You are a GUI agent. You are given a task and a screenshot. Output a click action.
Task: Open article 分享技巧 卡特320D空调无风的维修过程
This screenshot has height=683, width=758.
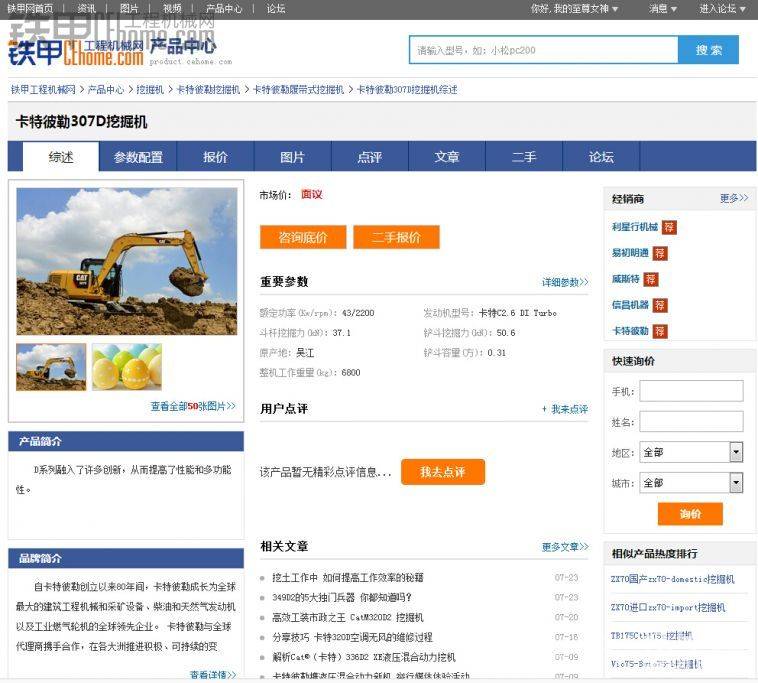(x=352, y=637)
